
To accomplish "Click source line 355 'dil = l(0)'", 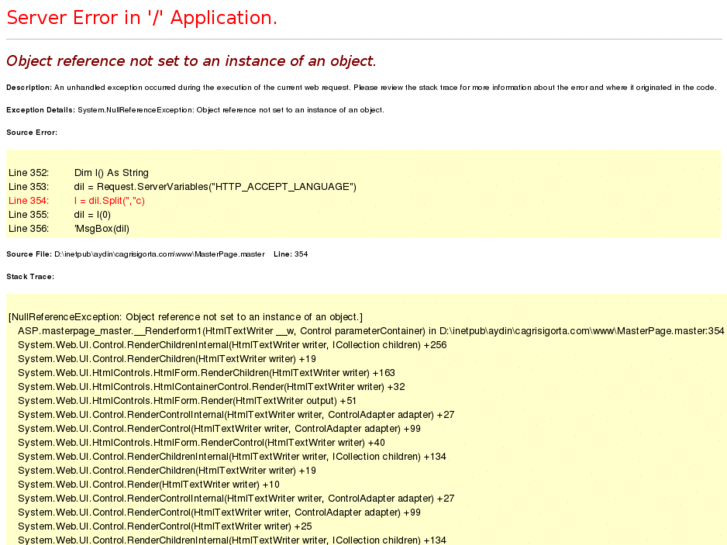I will point(92,215).
